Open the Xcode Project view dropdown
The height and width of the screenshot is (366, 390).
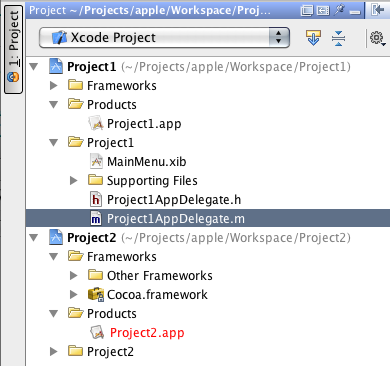click(164, 37)
